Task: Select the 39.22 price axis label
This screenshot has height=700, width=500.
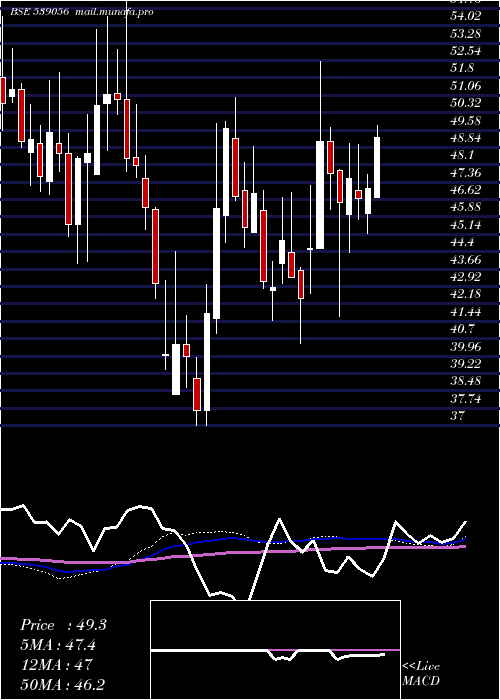Action: [466, 364]
